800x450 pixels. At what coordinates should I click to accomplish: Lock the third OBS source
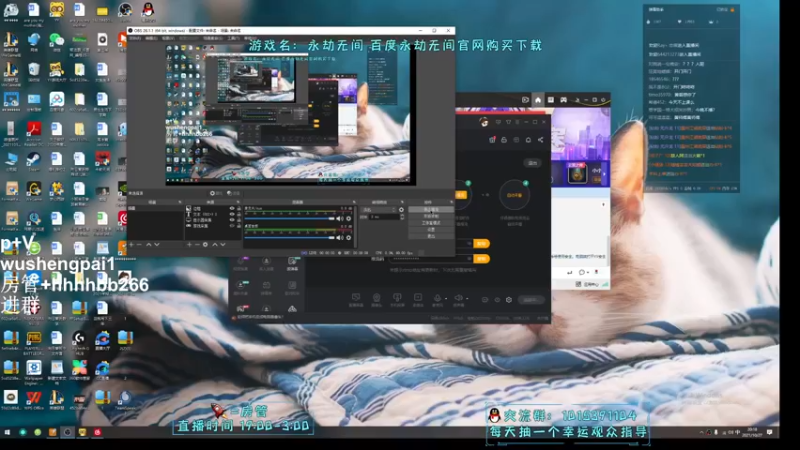[239, 220]
